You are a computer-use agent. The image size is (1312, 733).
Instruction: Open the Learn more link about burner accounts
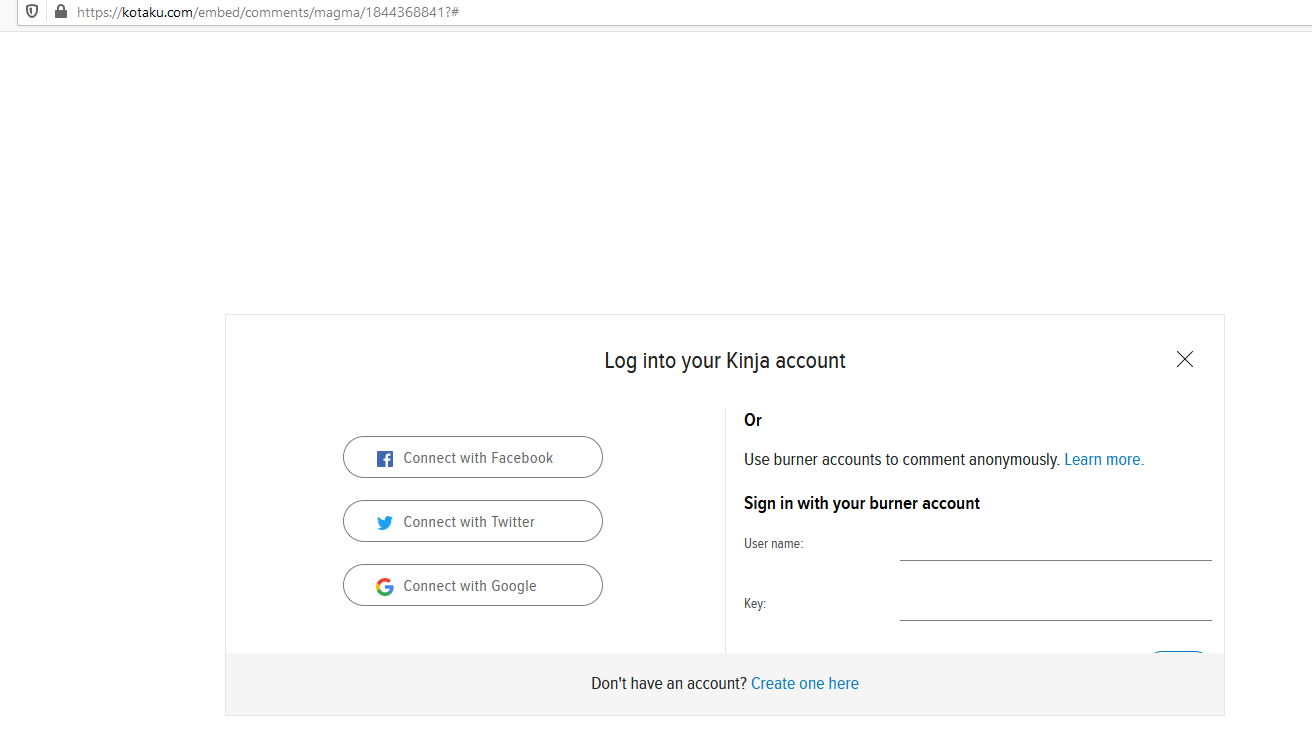tap(1102, 459)
